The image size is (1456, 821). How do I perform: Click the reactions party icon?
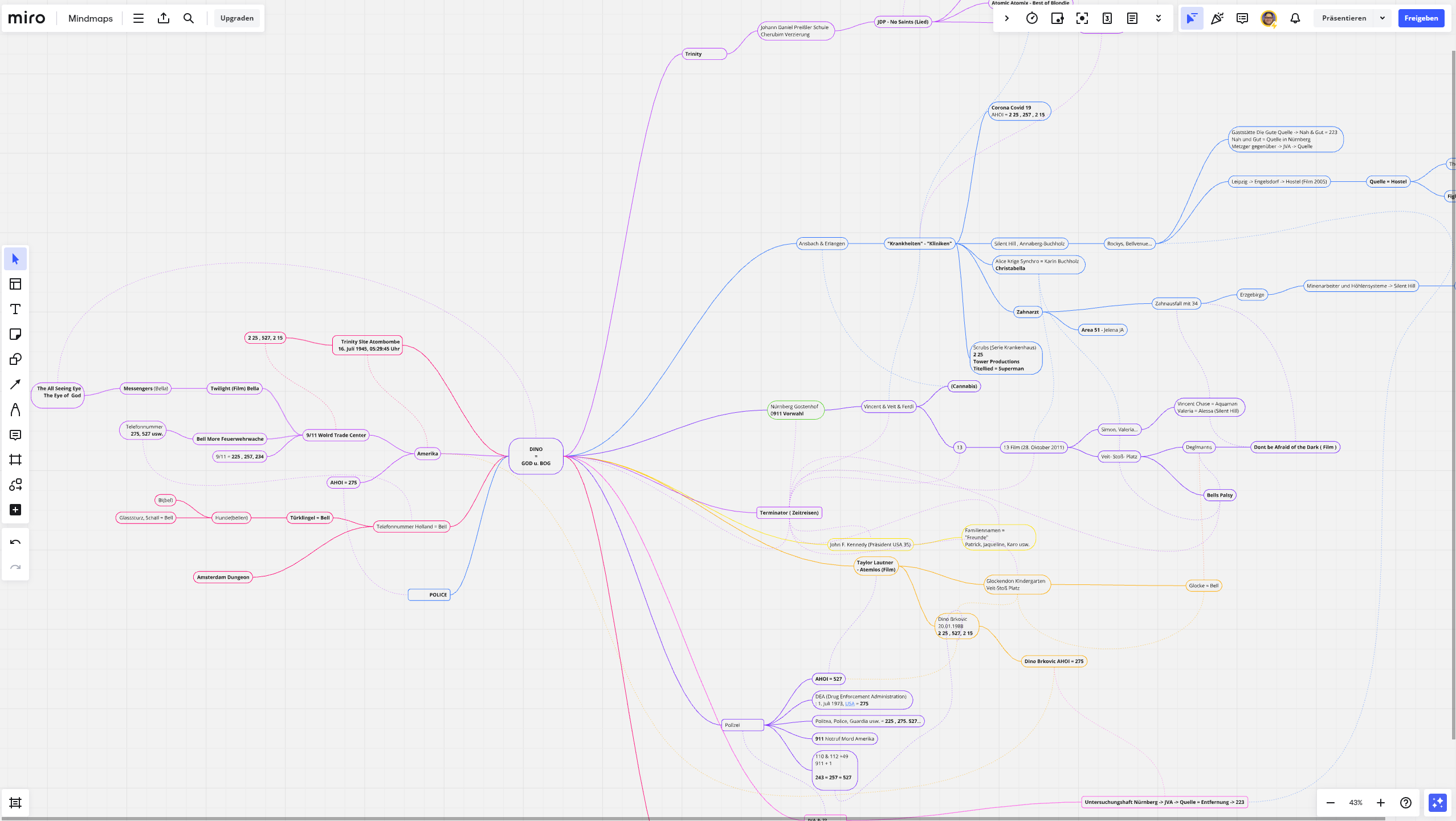1217,18
